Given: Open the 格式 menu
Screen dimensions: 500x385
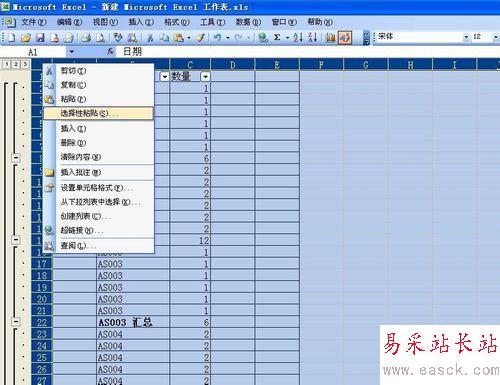Looking at the screenshot, I should (x=177, y=22).
